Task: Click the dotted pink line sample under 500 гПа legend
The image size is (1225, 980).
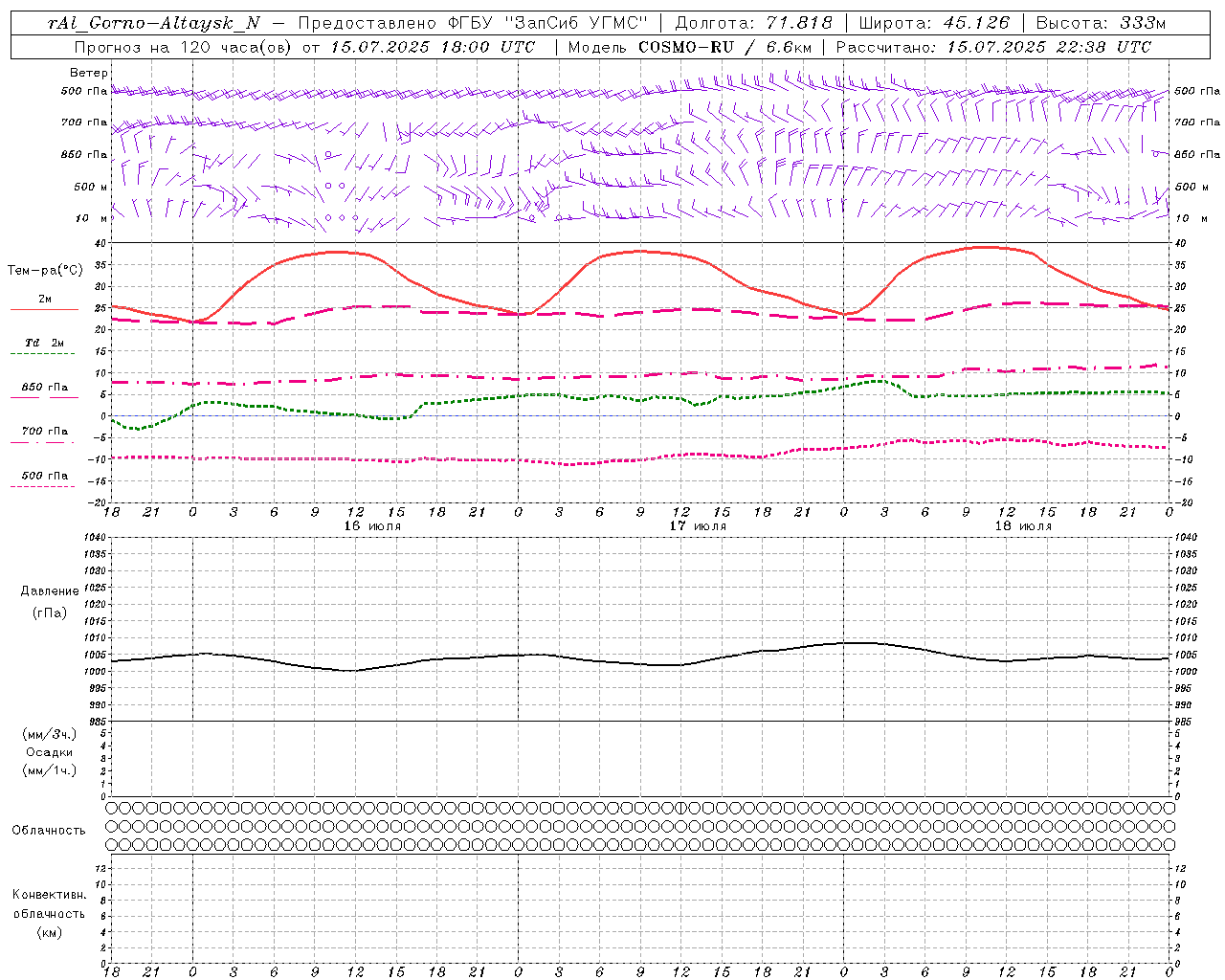Action: (42, 487)
